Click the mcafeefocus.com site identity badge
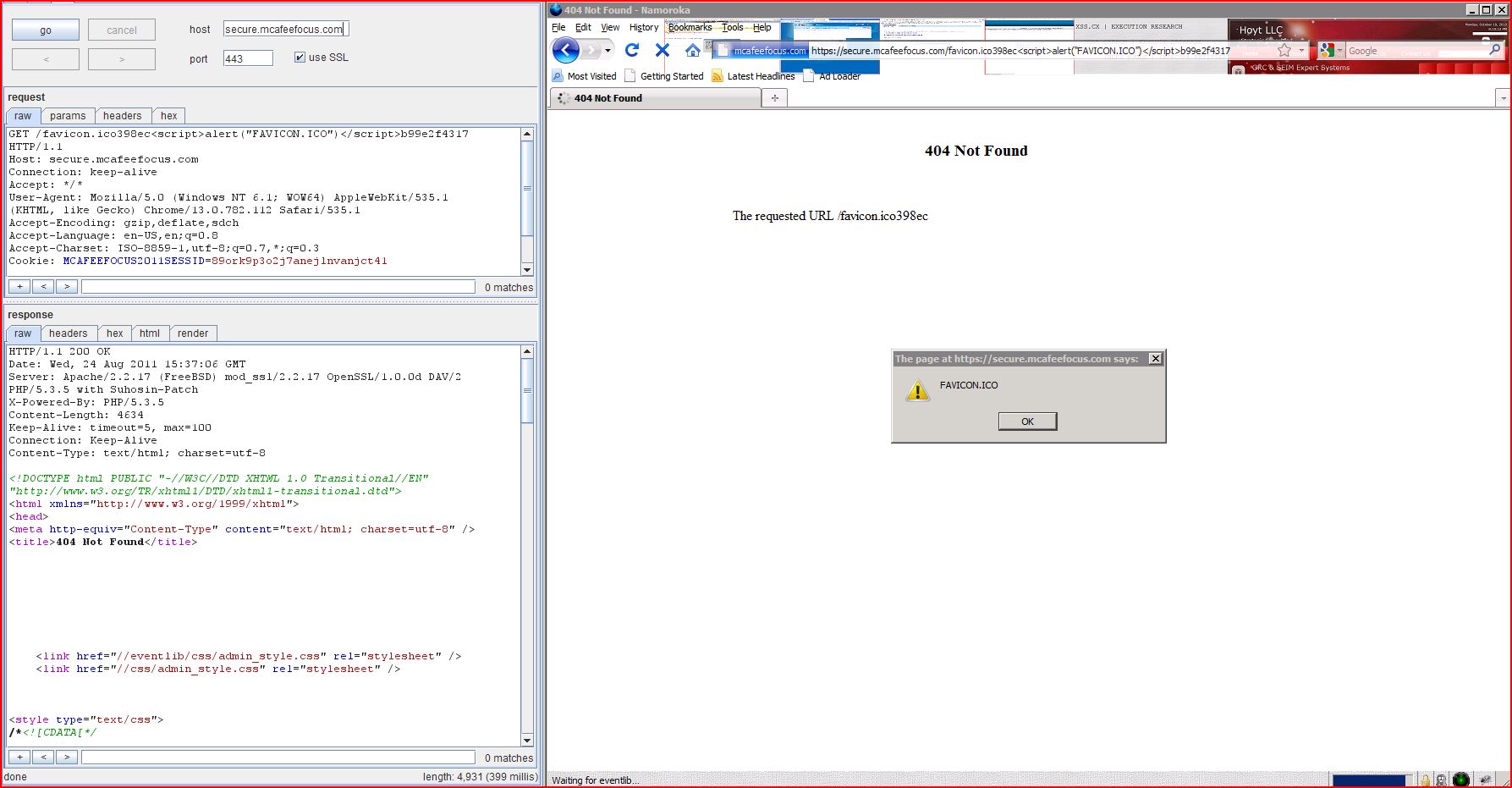The image size is (1512, 788). pos(761,51)
